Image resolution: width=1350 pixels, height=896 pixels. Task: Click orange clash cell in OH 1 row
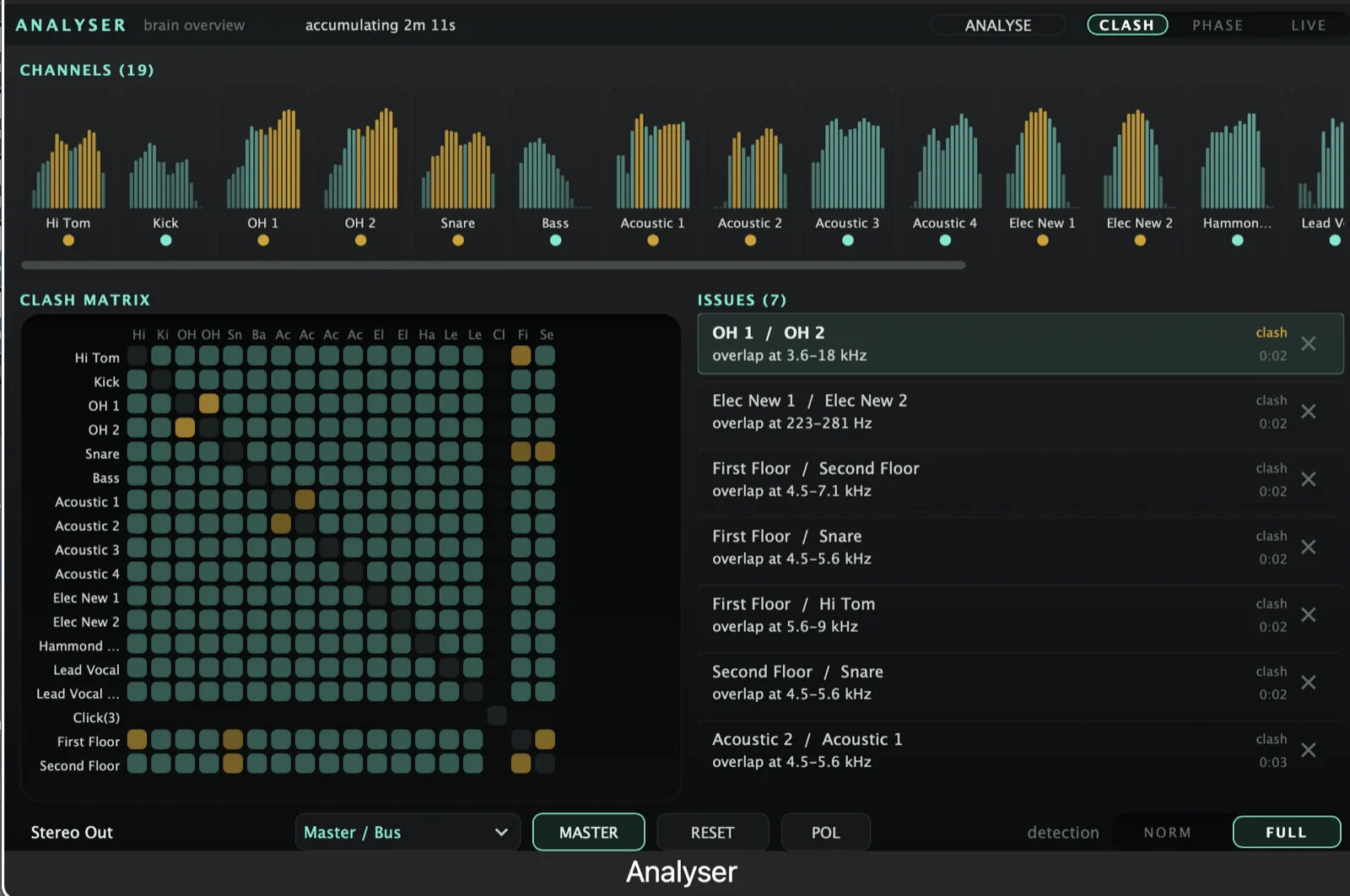point(208,403)
